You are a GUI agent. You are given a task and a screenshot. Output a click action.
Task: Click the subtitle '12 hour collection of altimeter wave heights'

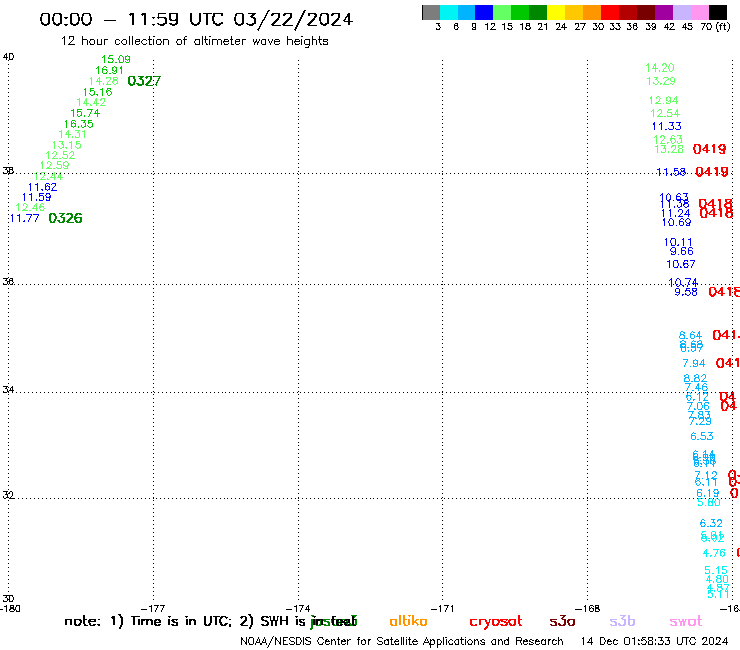coord(194,41)
